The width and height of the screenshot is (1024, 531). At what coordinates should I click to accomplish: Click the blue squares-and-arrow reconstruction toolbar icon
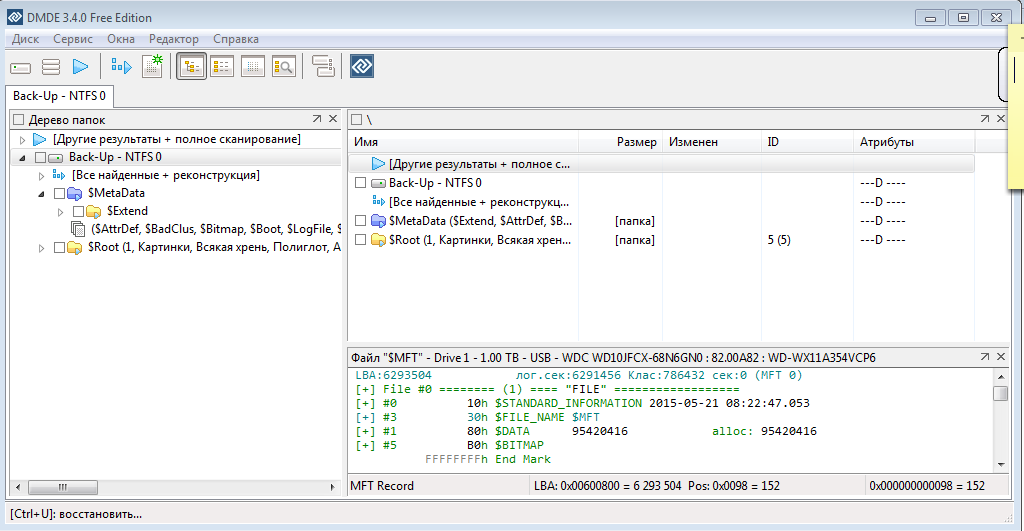pyautogui.click(x=121, y=67)
